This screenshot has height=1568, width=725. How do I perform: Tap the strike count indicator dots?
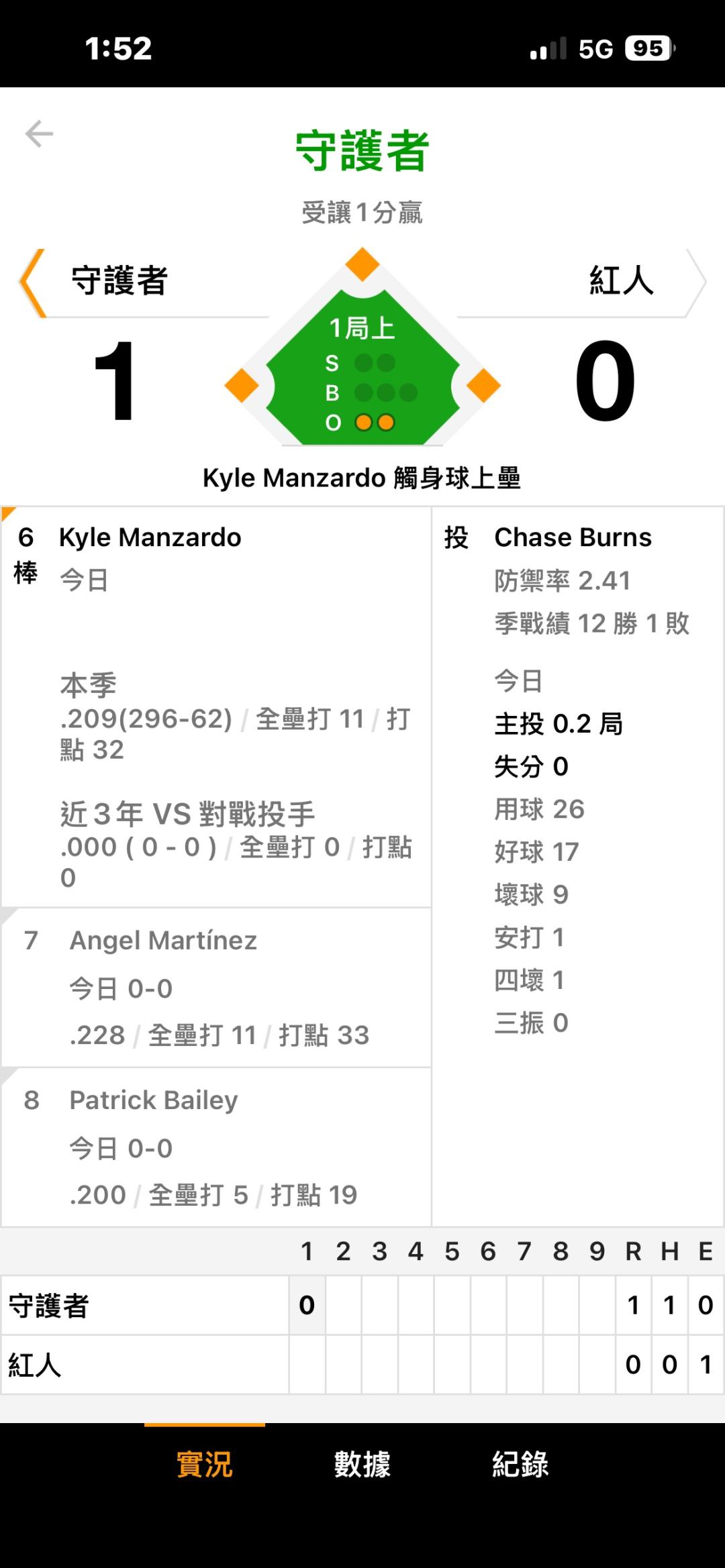coord(375,363)
